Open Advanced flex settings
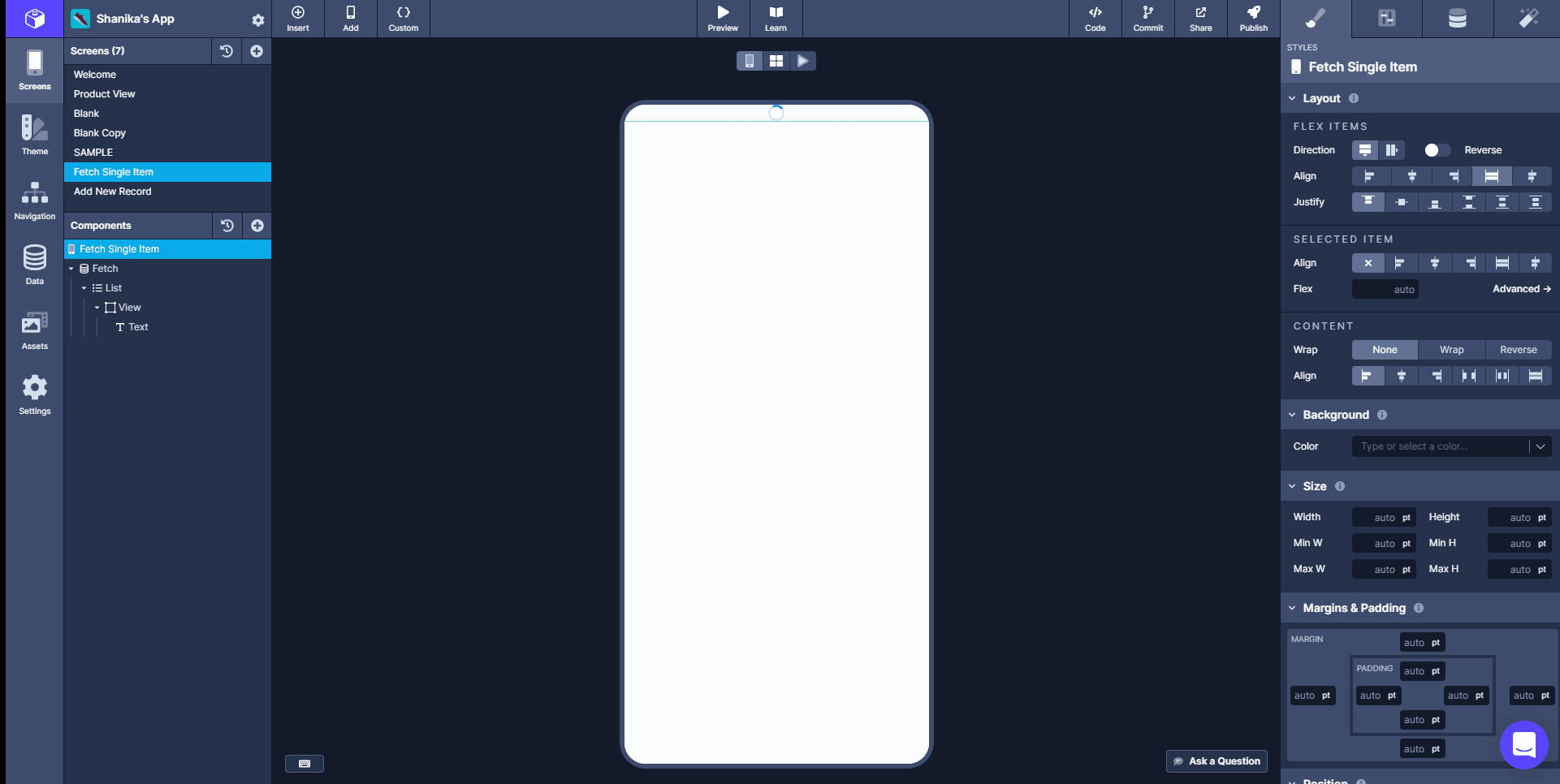Screen dimensions: 1560x784 pos(1521,289)
